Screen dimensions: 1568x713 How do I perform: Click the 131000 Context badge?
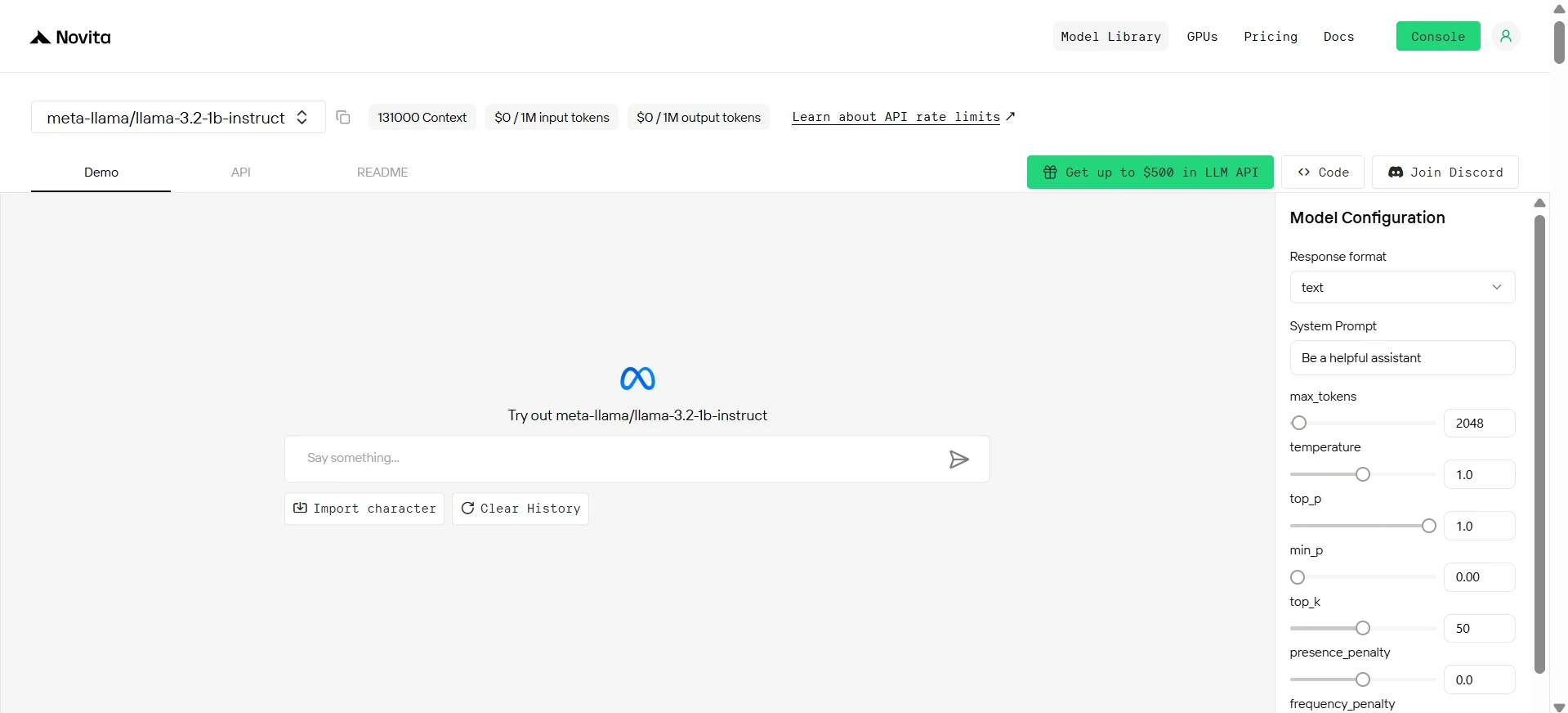click(422, 117)
